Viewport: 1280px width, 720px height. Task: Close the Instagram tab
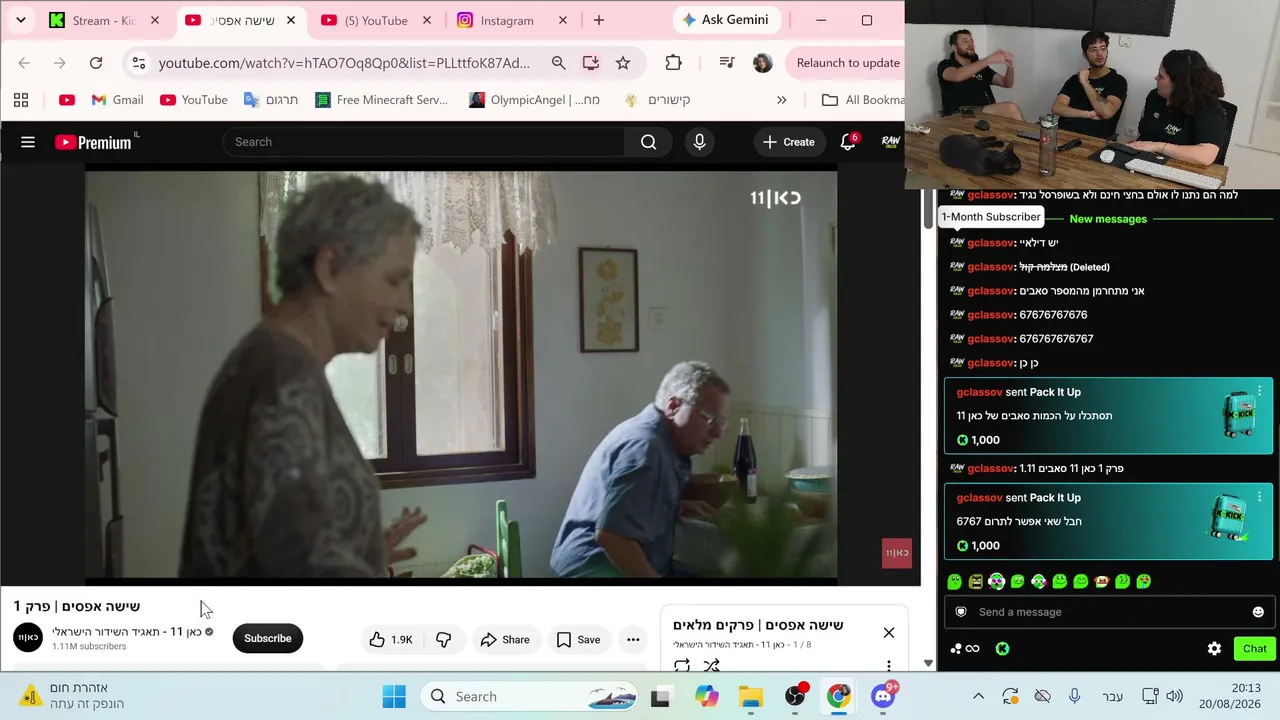point(562,20)
